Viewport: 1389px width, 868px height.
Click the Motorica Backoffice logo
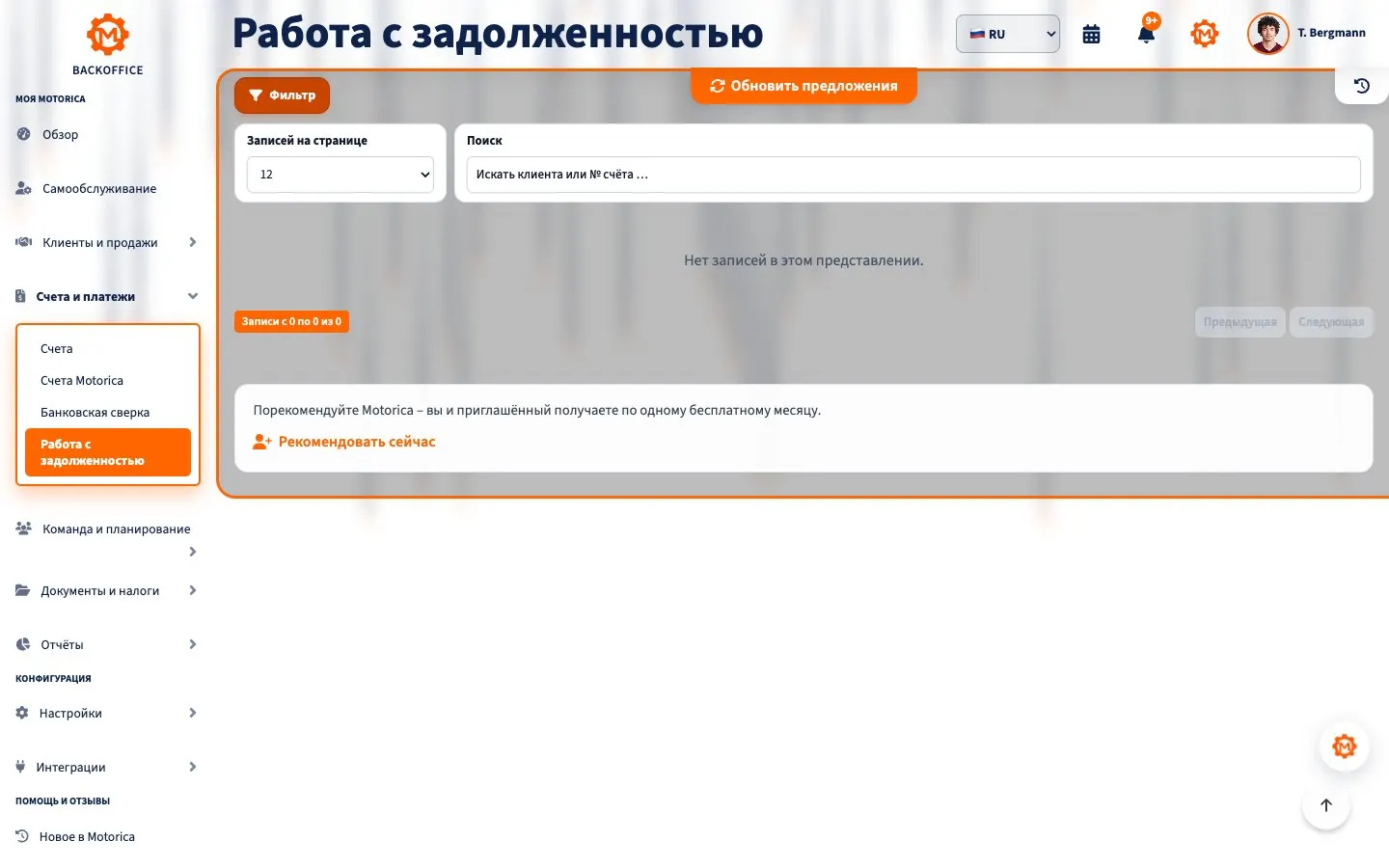pyautogui.click(x=108, y=44)
